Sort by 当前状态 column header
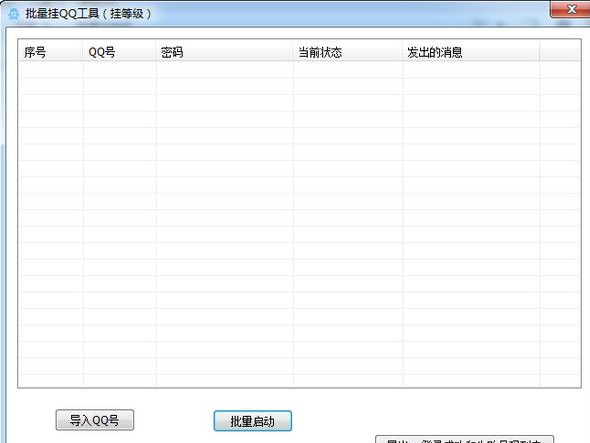 (348, 52)
